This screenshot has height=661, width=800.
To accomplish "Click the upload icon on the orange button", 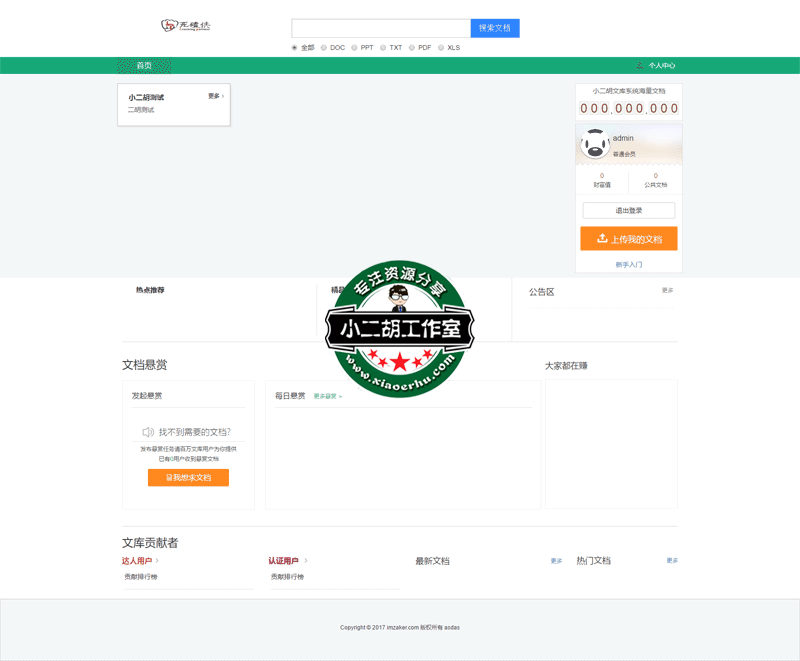I will pos(602,239).
